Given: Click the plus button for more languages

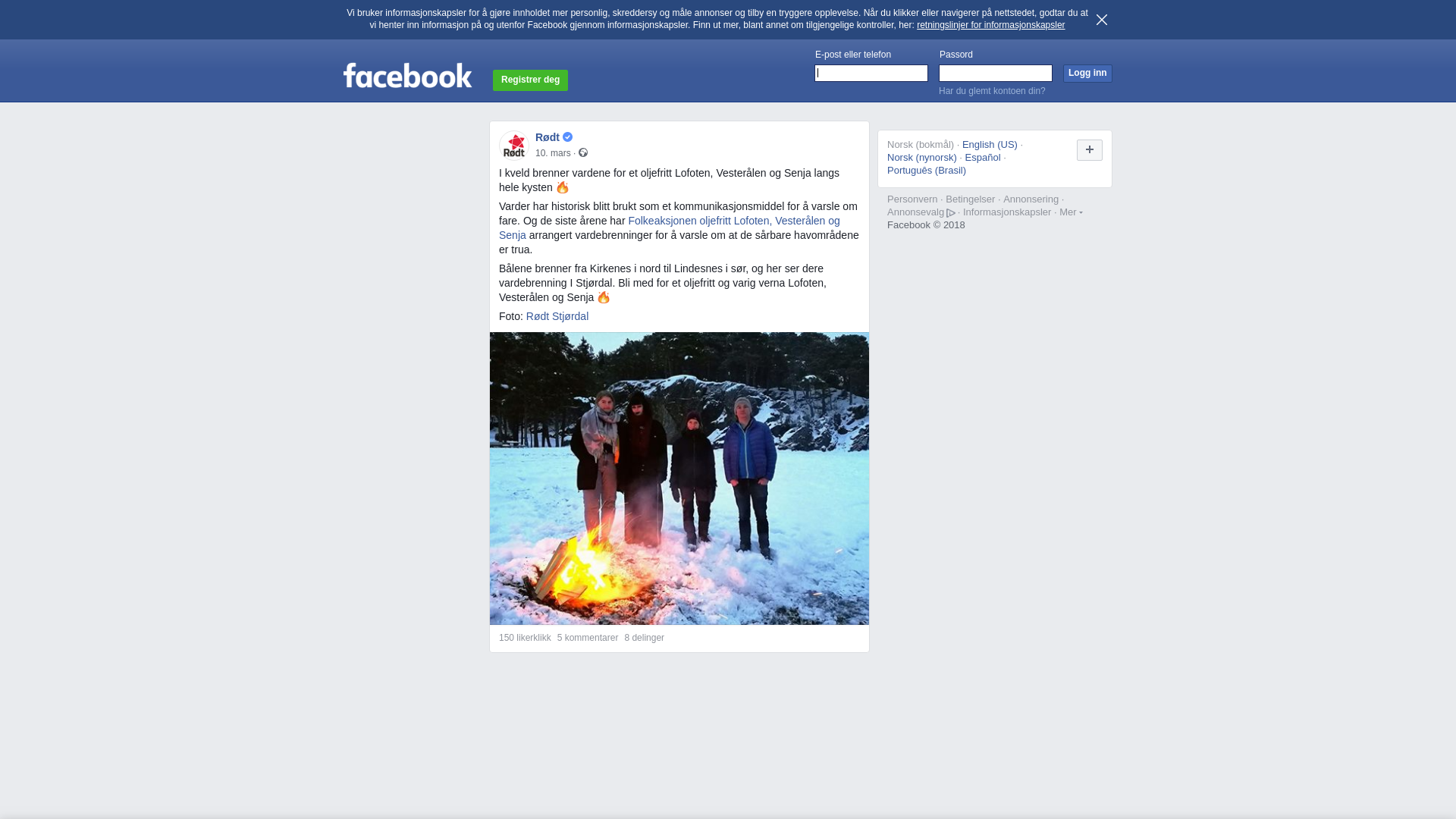Looking at the screenshot, I should (x=1090, y=150).
